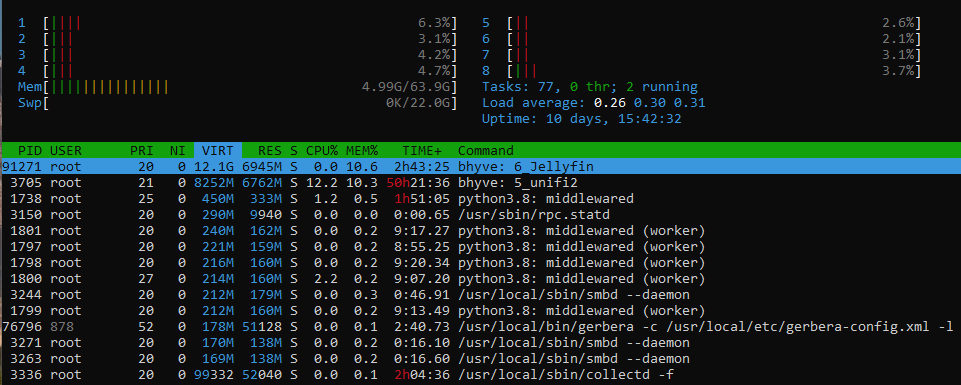Viewport: 961px width, 385px height.
Task: Click user 878 in the gerbera row
Action: pyautogui.click(x=61, y=326)
